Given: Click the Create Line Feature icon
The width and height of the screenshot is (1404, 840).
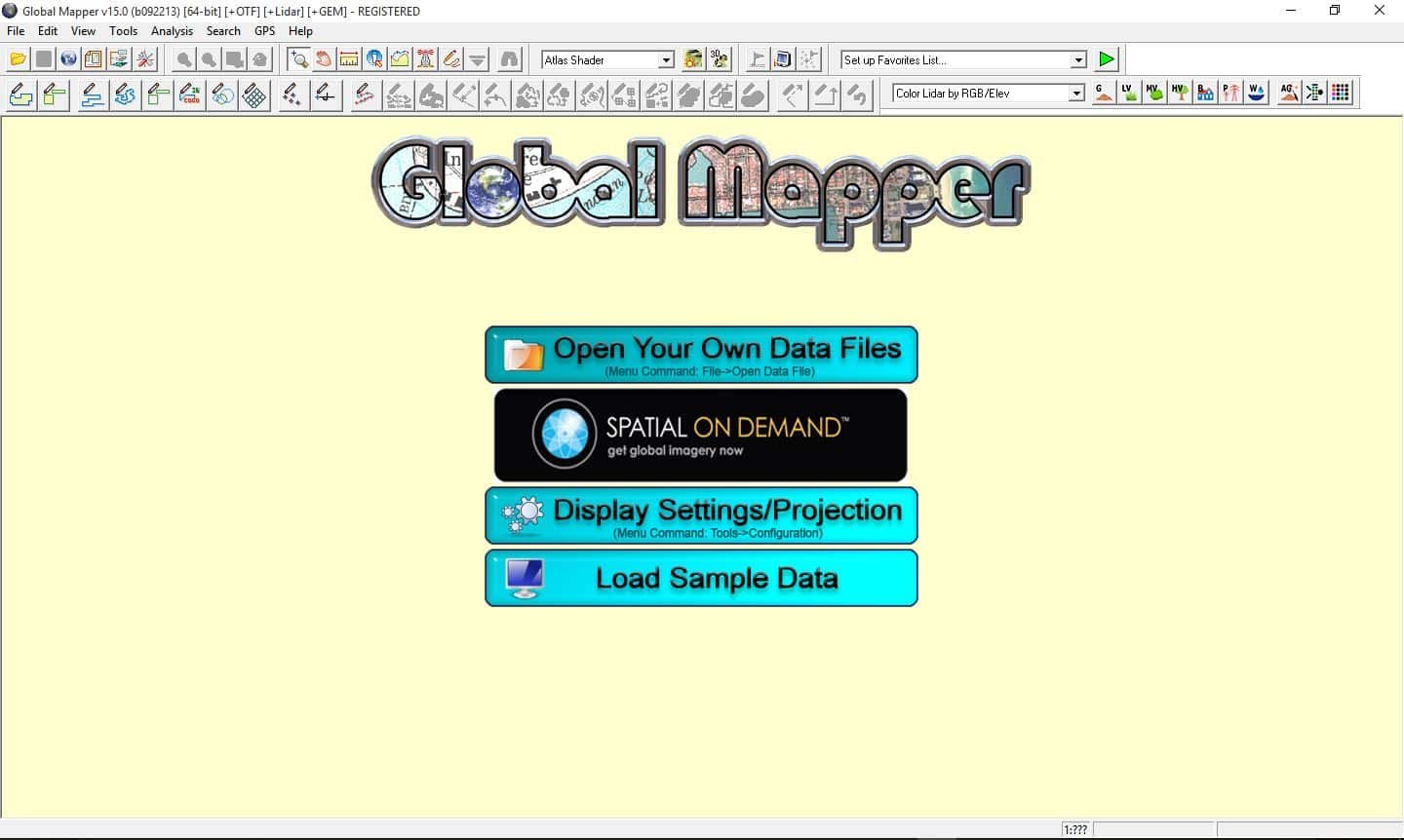Looking at the screenshot, I should click(93, 95).
